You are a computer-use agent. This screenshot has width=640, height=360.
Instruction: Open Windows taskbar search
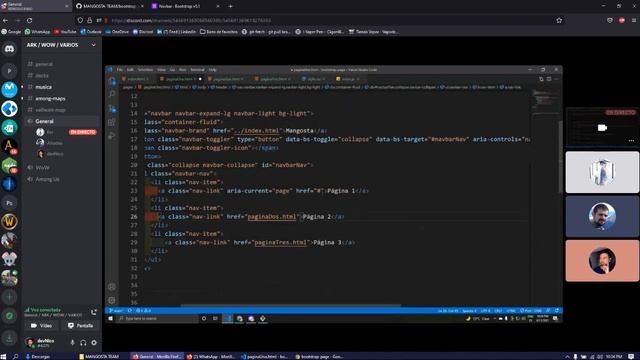click(x=16, y=356)
